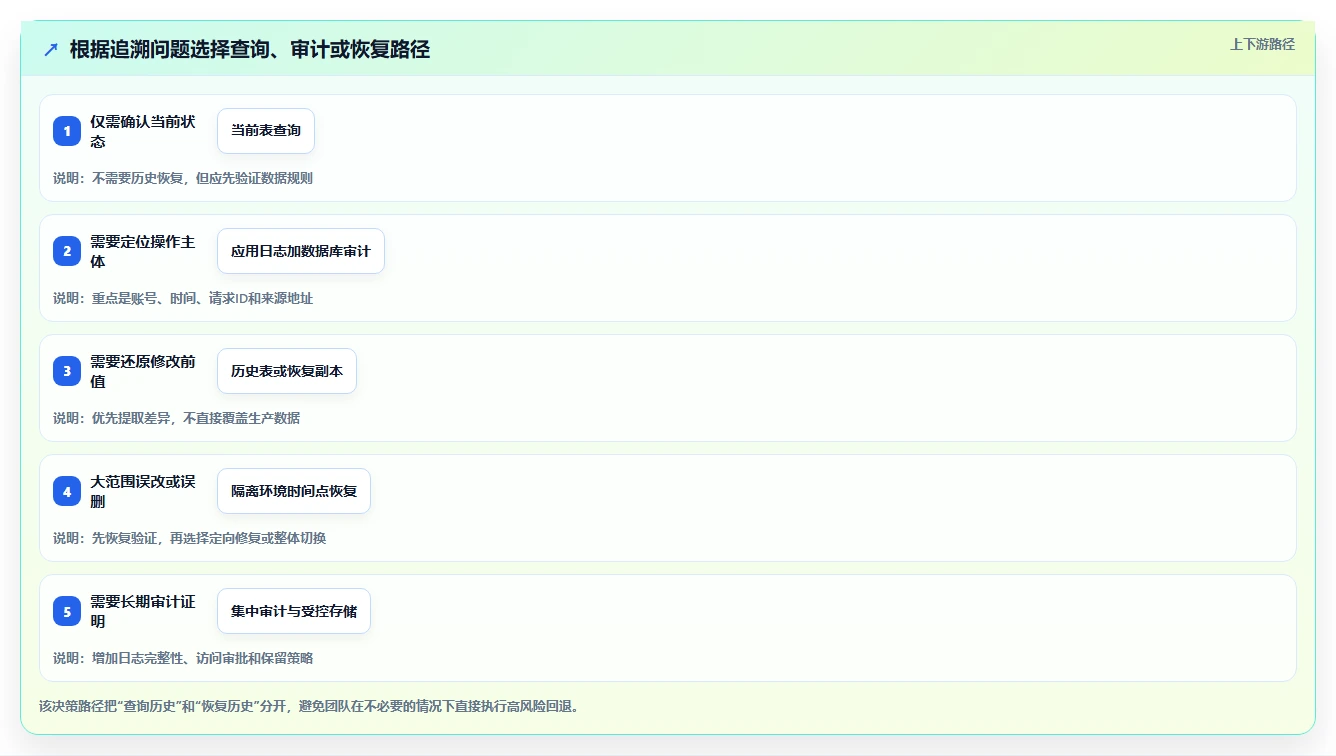Click the 集中审计与受控存储 button
Image resolution: width=1336 pixels, height=756 pixels.
294,611
